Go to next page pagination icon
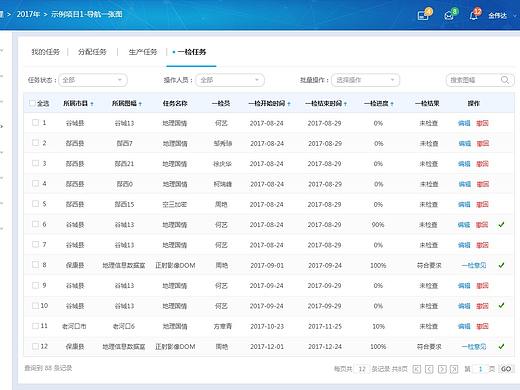 442,369
